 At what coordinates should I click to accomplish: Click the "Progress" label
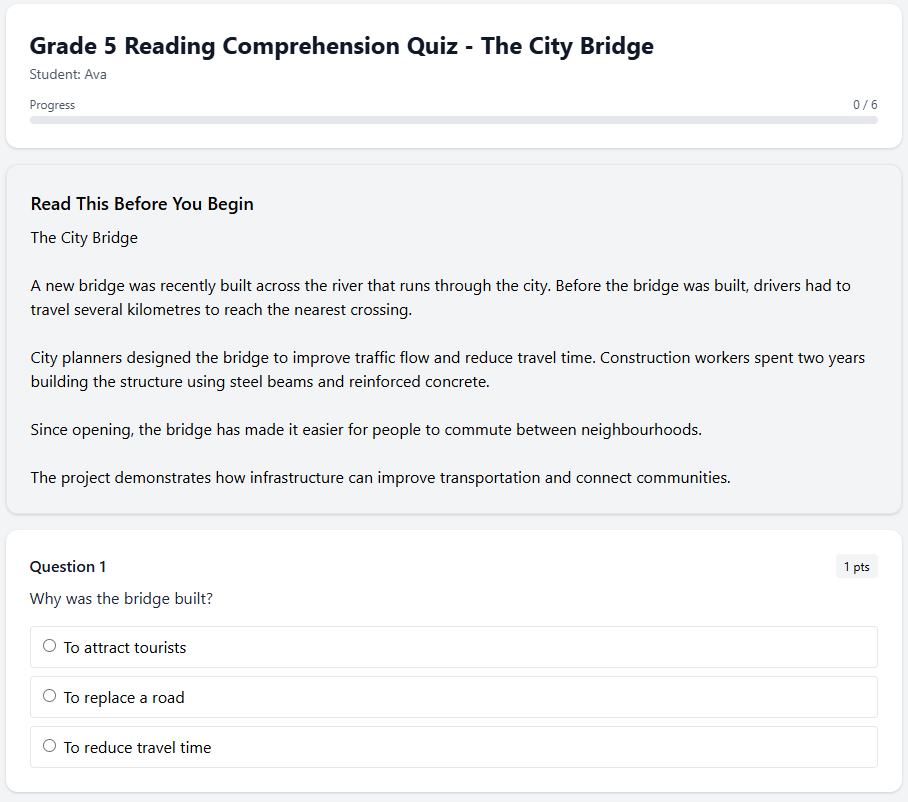point(52,104)
